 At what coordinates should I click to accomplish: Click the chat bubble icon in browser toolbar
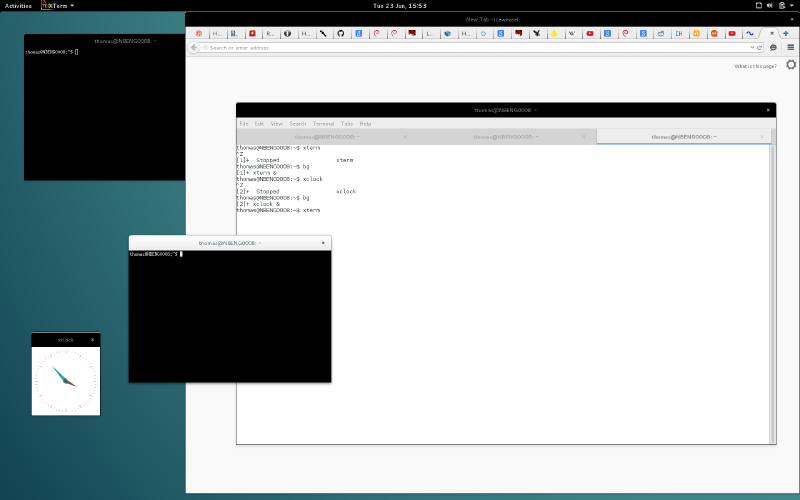(773, 47)
